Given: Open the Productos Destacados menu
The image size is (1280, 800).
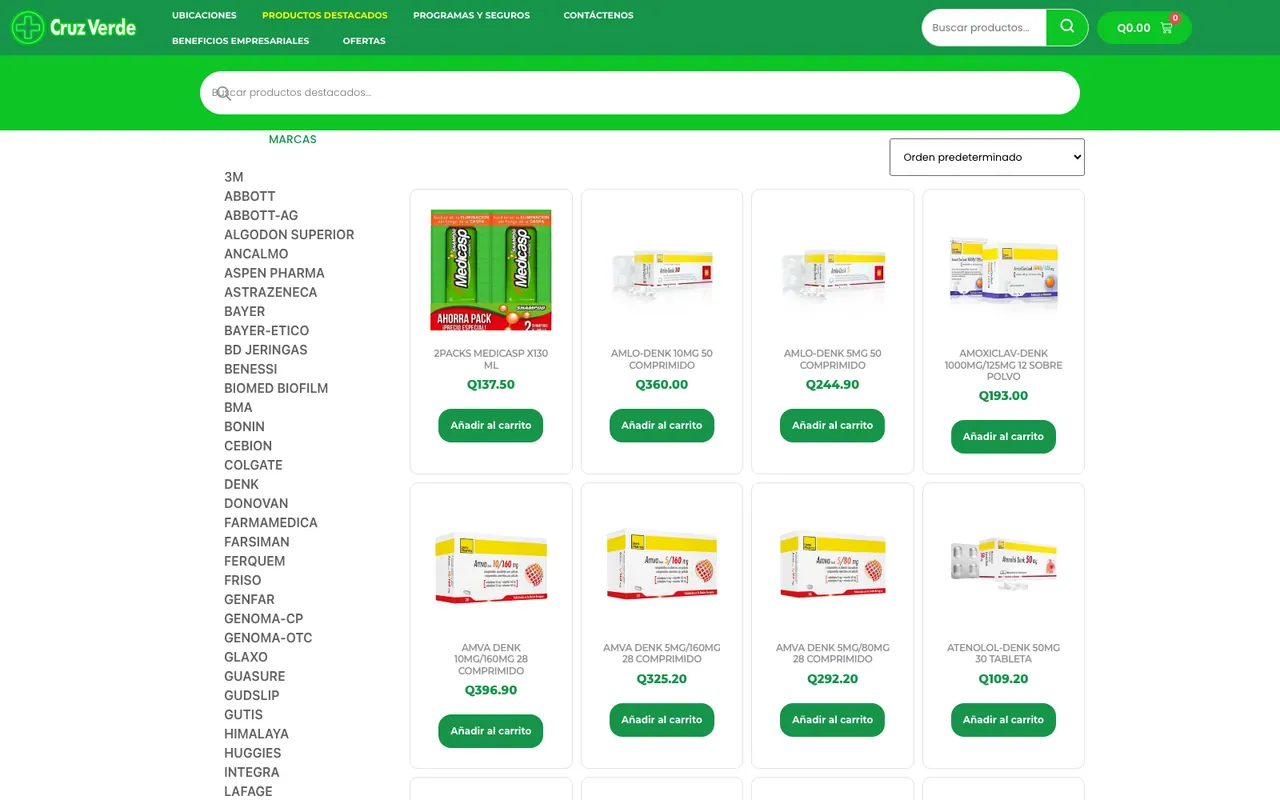Looking at the screenshot, I should [x=324, y=15].
